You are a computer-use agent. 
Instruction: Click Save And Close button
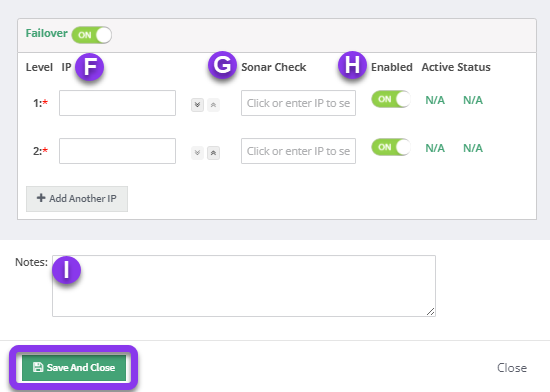click(x=74, y=367)
